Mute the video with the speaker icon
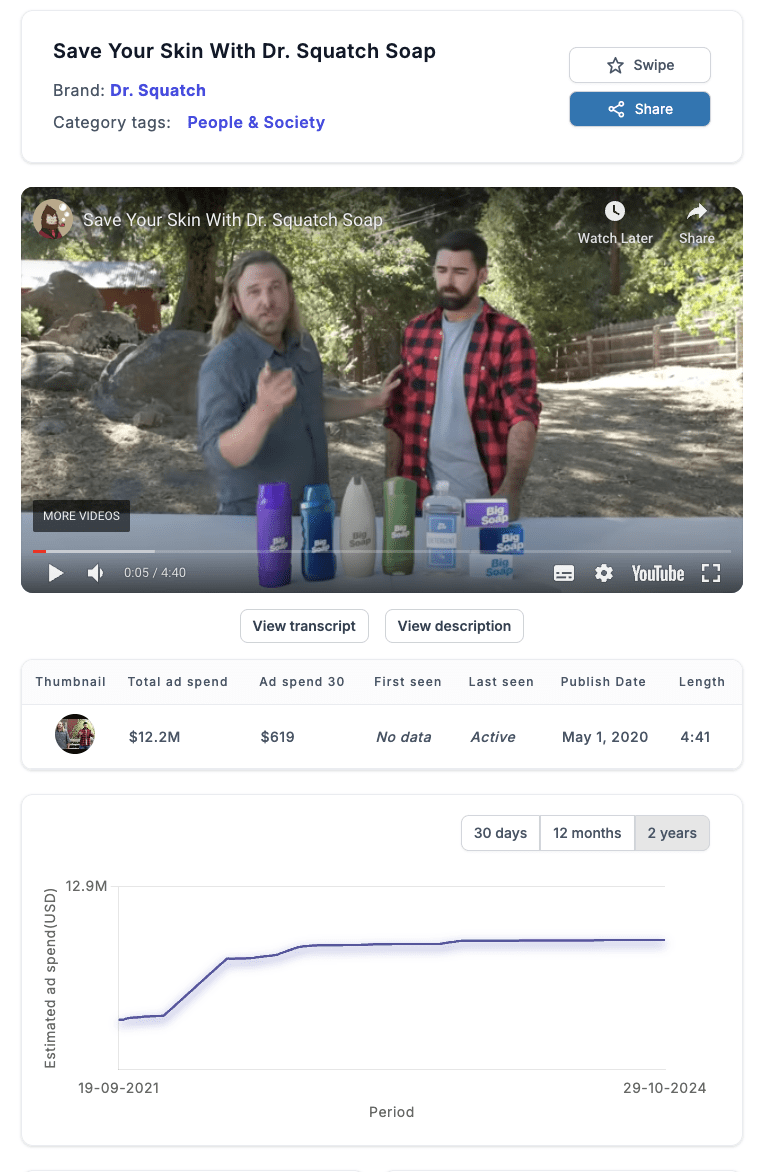The height and width of the screenshot is (1172, 758). [95, 573]
